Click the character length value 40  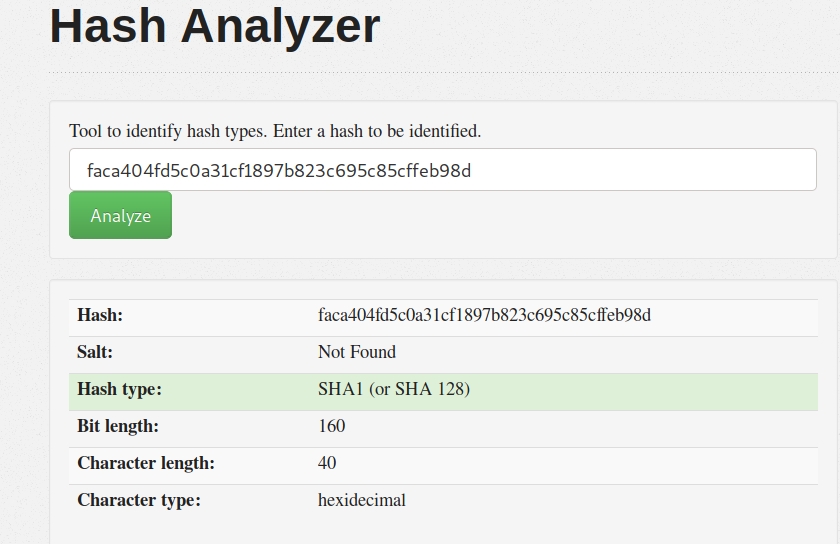[x=327, y=463]
